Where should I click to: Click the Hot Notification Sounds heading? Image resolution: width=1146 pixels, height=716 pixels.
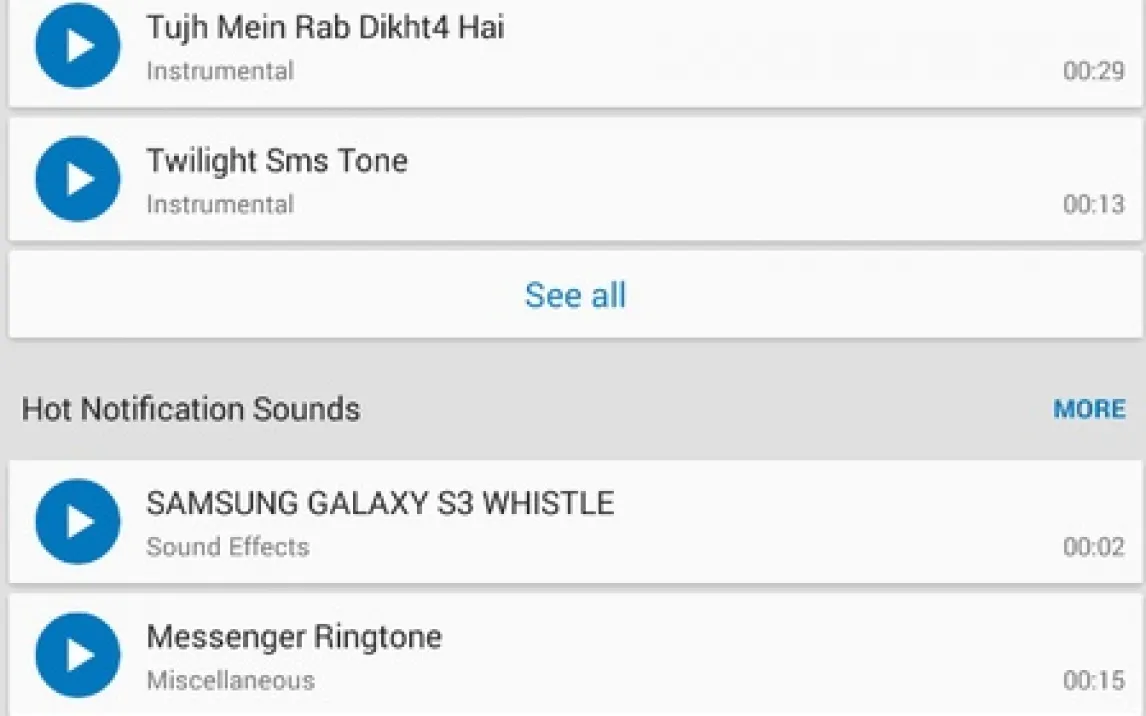point(191,409)
